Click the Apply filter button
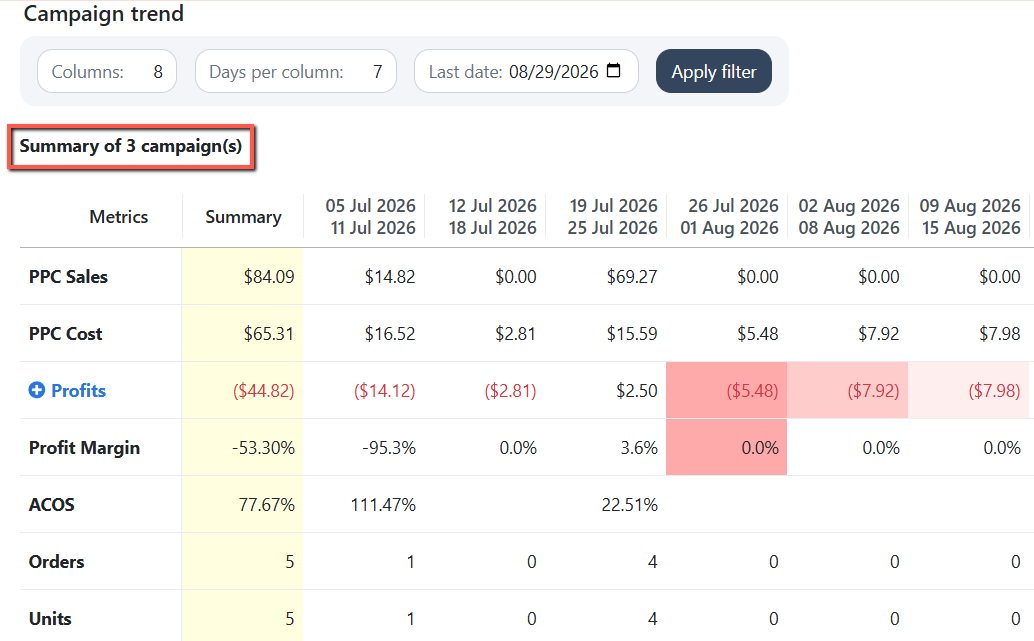Viewport: 1034px width, 641px height. click(x=714, y=71)
